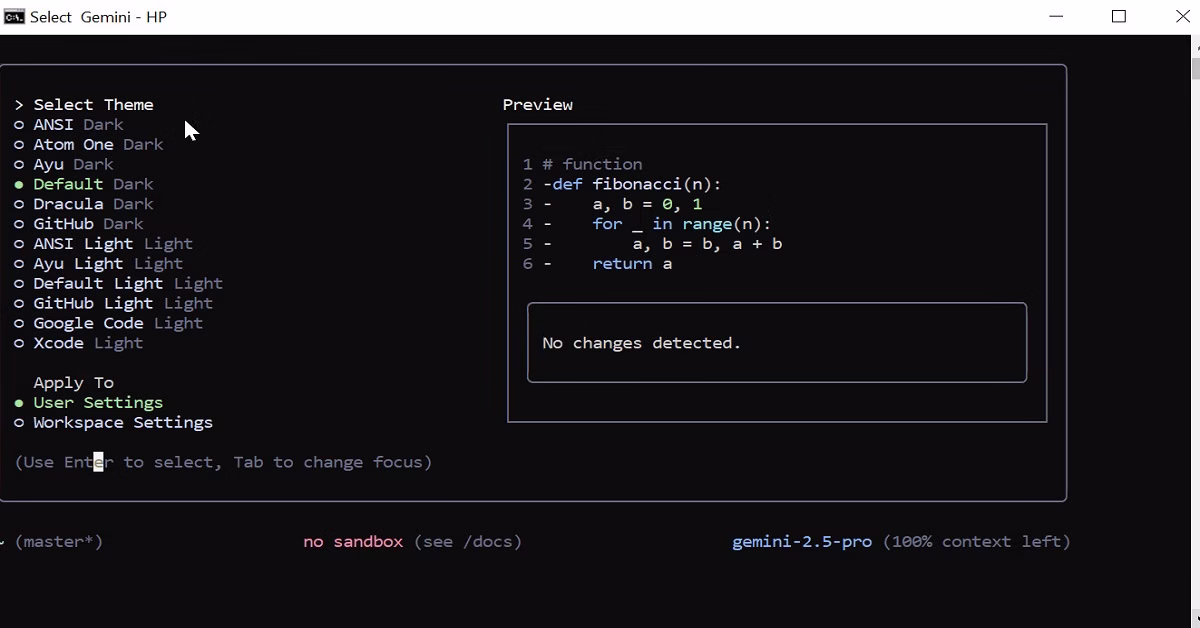Choose the ANSI Light theme
Screen dimensions: 1200x628
tap(104, 244)
